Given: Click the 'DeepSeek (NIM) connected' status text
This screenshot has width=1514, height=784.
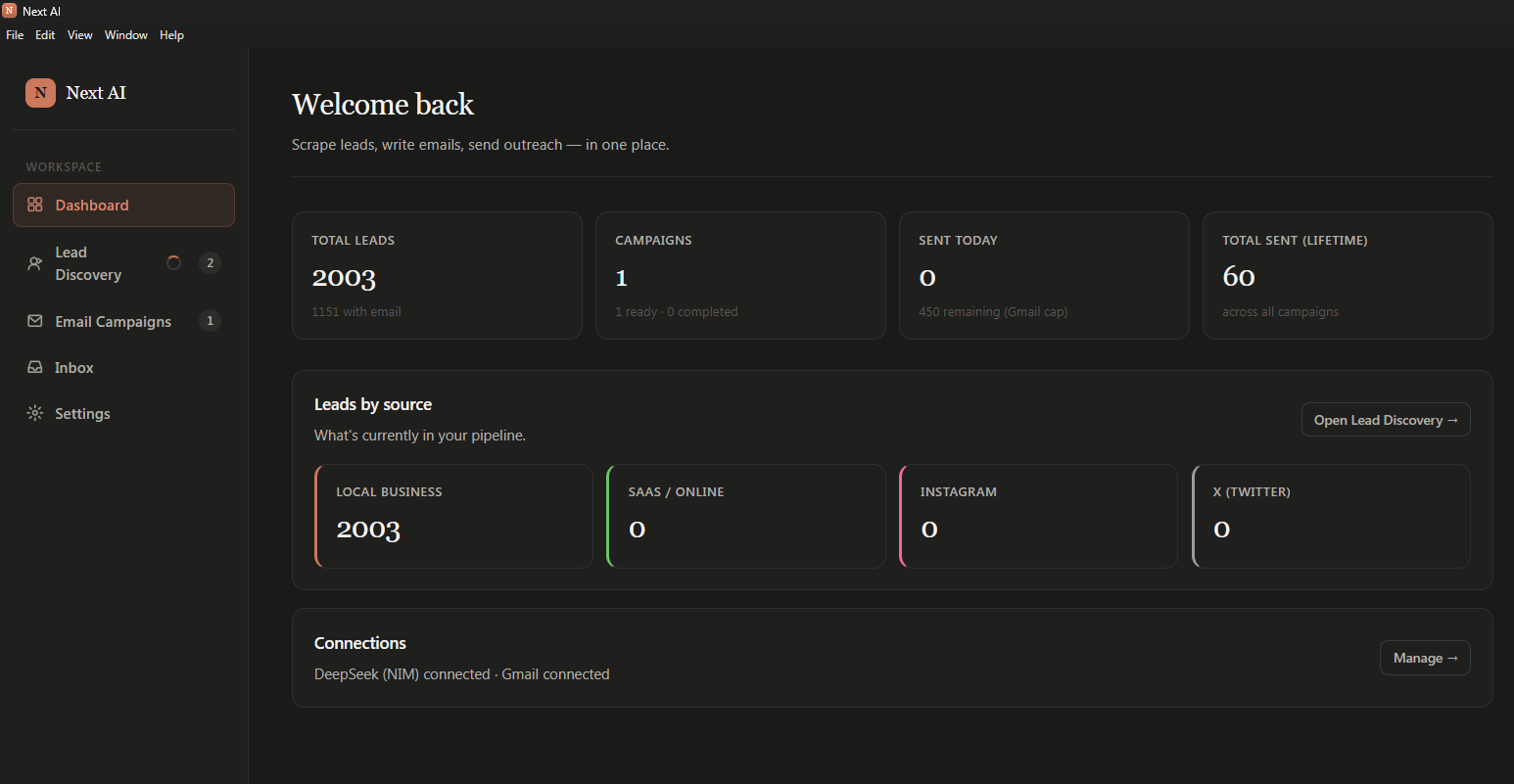Looking at the screenshot, I should (x=402, y=673).
